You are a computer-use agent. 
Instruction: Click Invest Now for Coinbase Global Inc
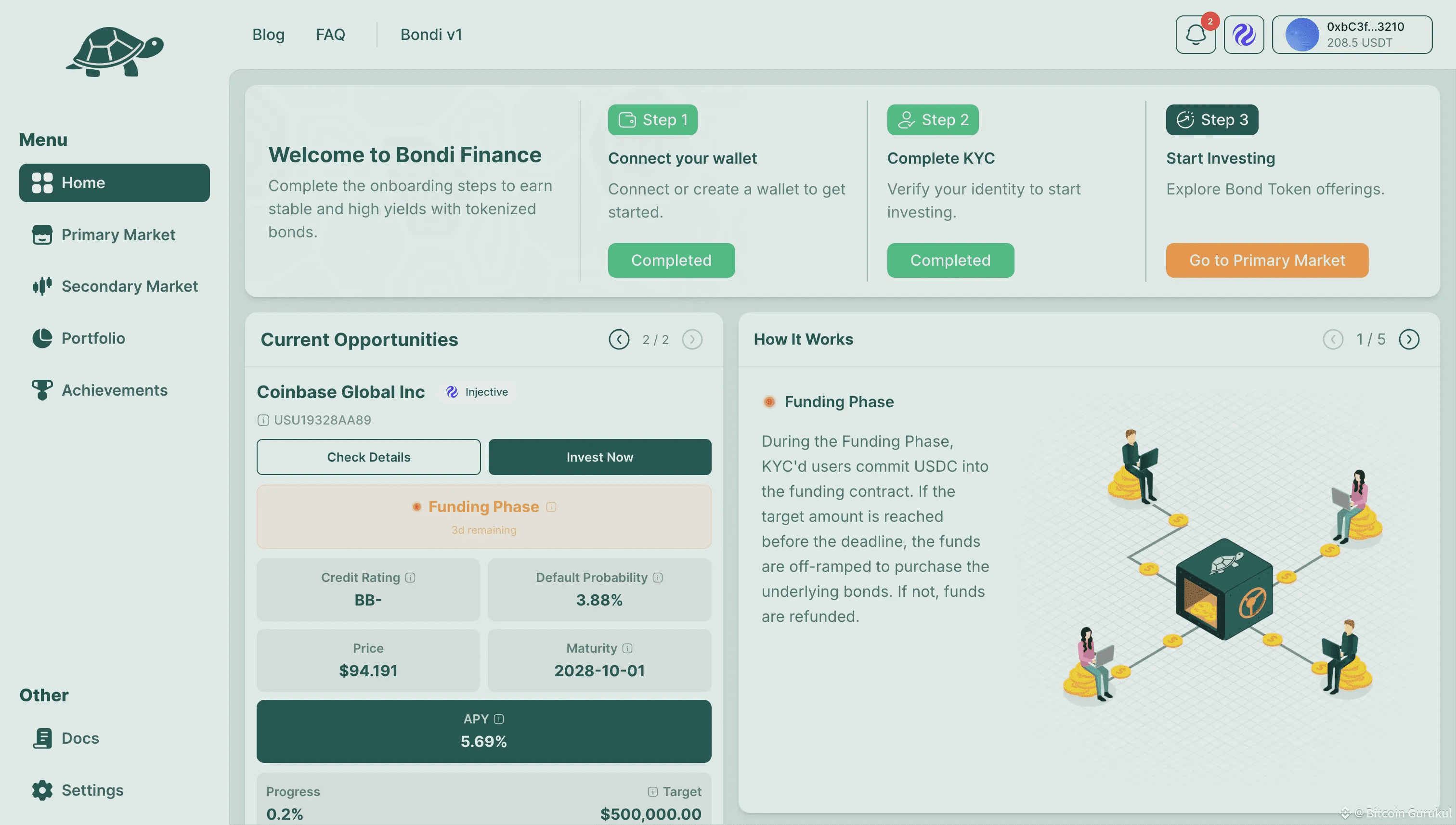point(599,457)
